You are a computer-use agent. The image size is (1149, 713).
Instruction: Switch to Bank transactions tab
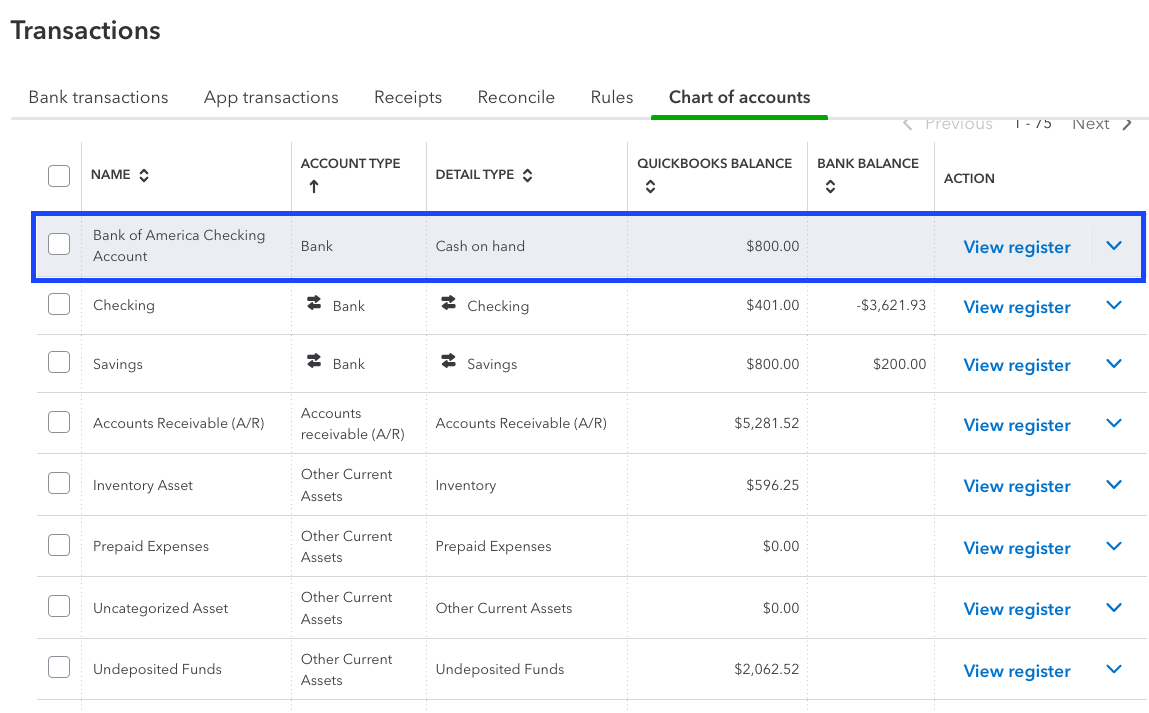[98, 97]
